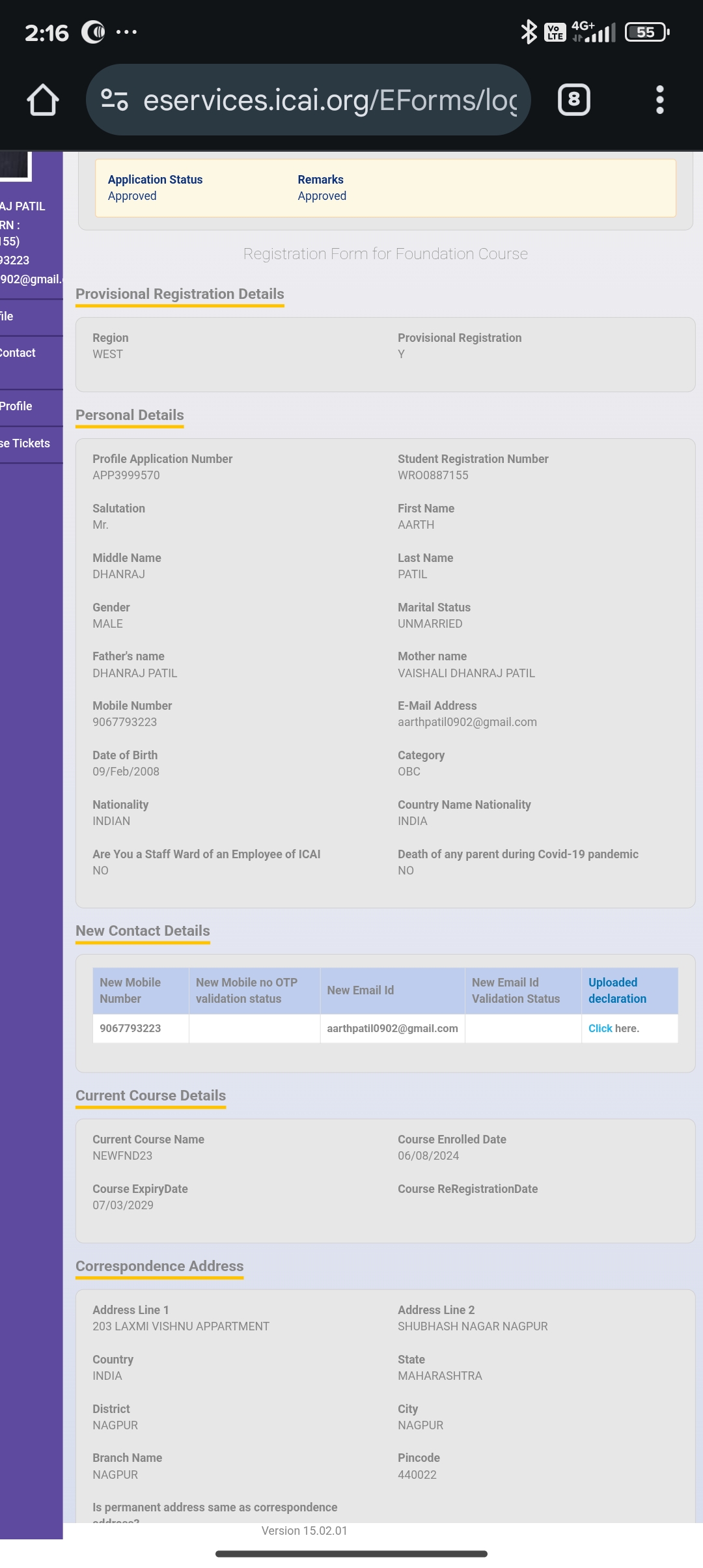
Task: Click the New Mobile Number cell 9067793223
Action: pyautogui.click(x=130, y=1028)
